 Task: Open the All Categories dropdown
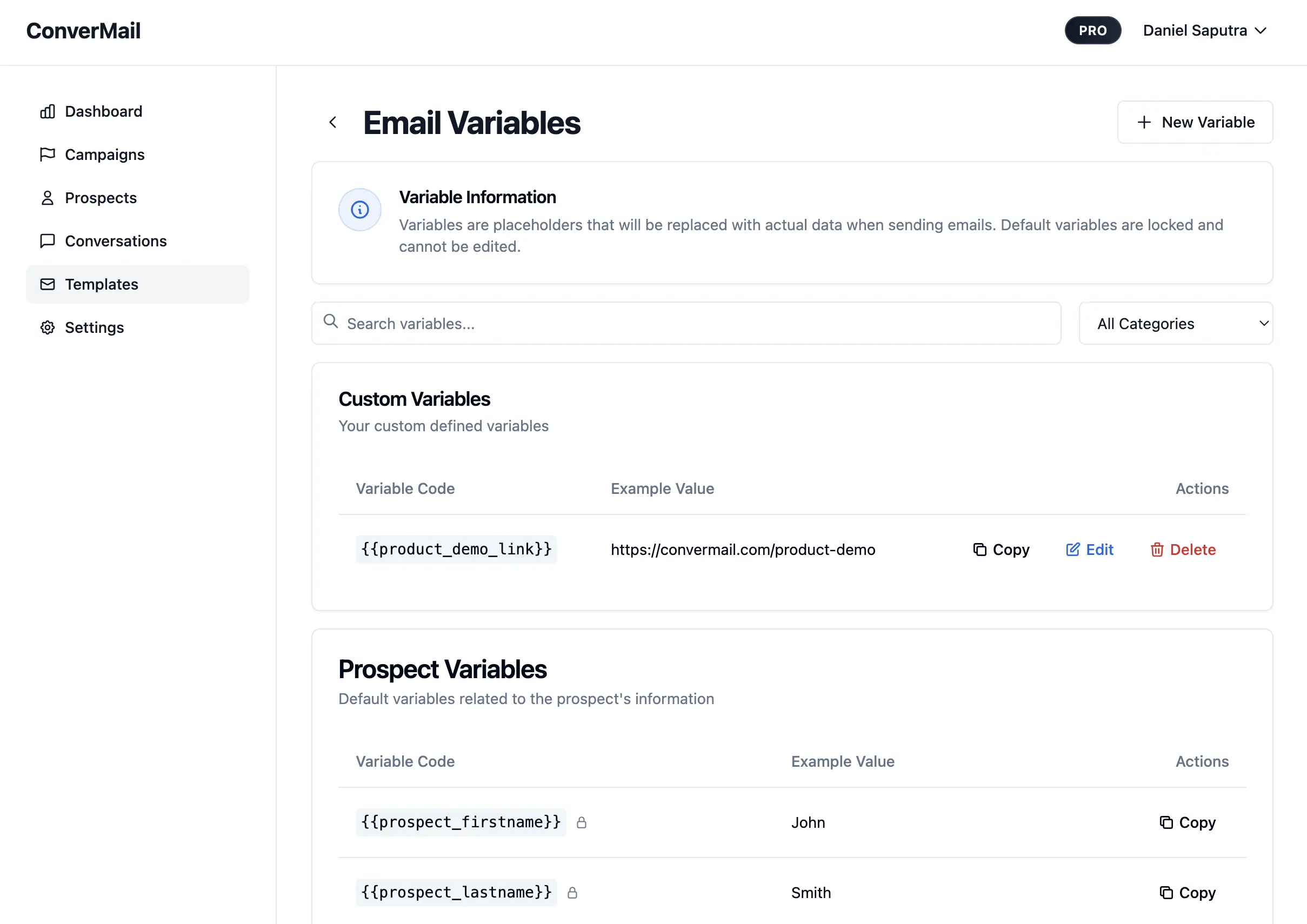[1176, 324]
